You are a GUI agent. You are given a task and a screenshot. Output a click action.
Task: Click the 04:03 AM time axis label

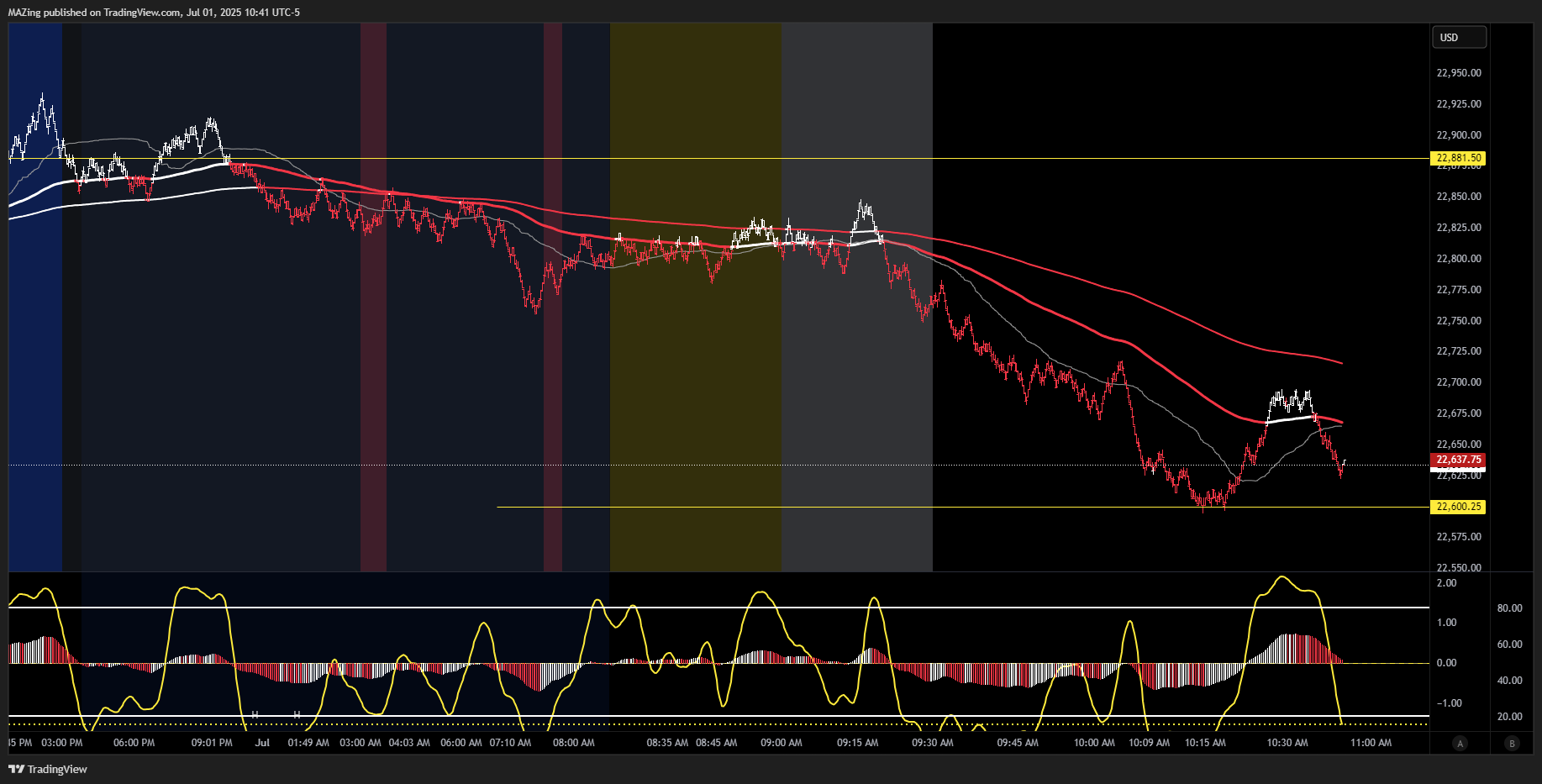[x=409, y=743]
